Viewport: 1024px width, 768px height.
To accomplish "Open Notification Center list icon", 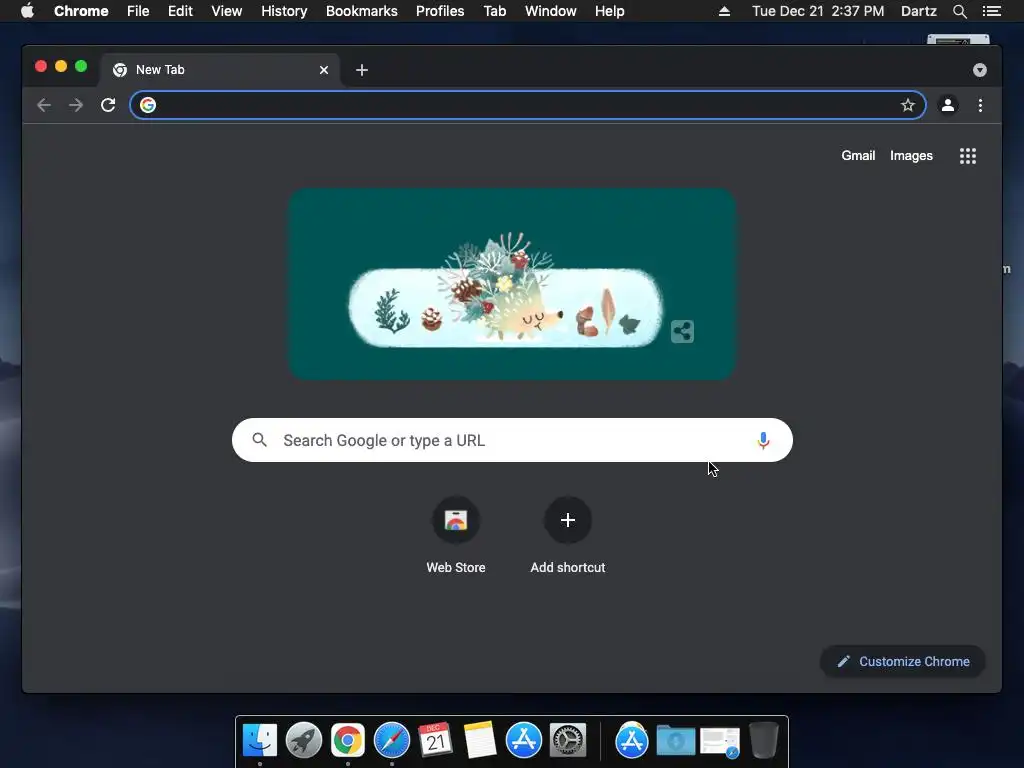I will [991, 11].
